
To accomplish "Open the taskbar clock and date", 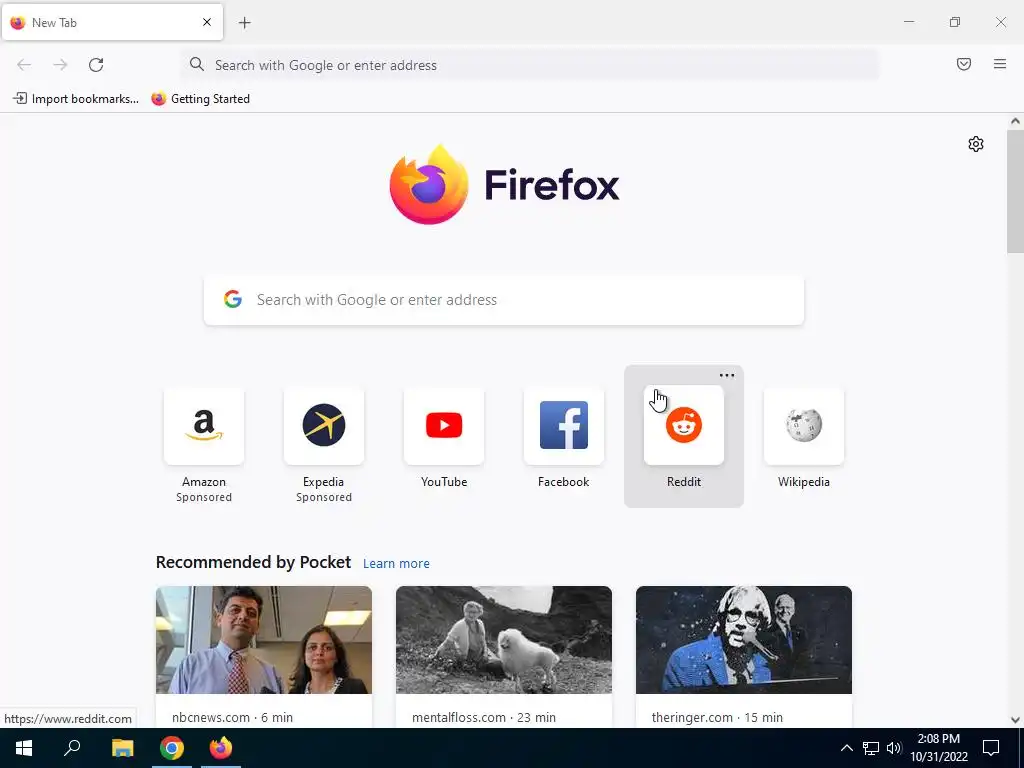I will [x=938, y=748].
